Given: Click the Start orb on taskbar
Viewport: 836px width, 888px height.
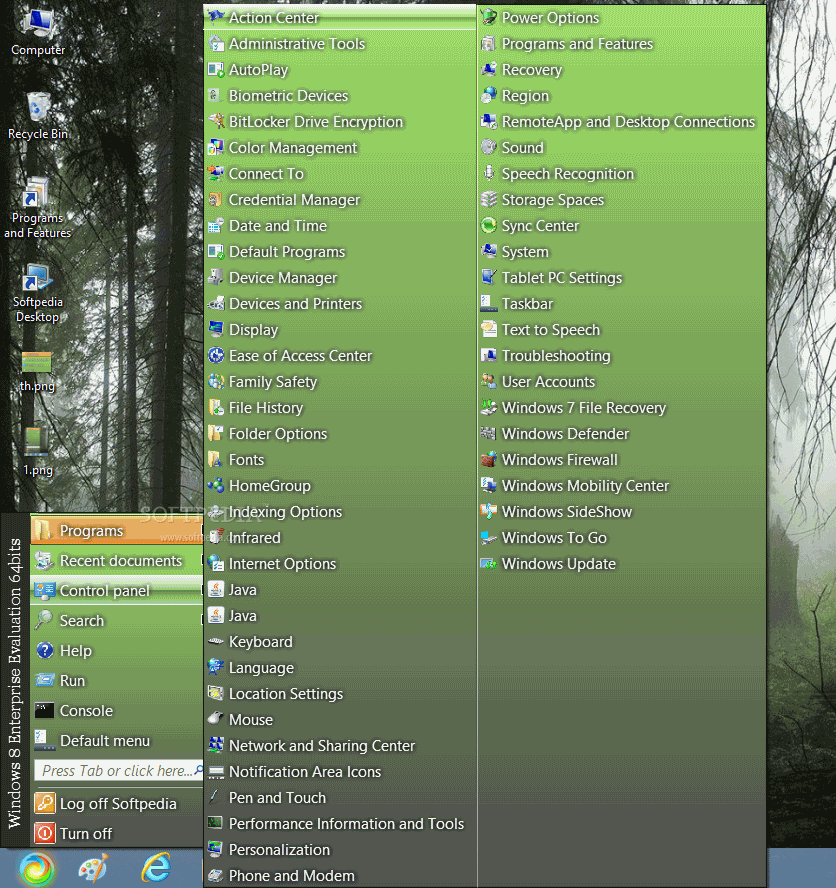Looking at the screenshot, I should (36, 869).
